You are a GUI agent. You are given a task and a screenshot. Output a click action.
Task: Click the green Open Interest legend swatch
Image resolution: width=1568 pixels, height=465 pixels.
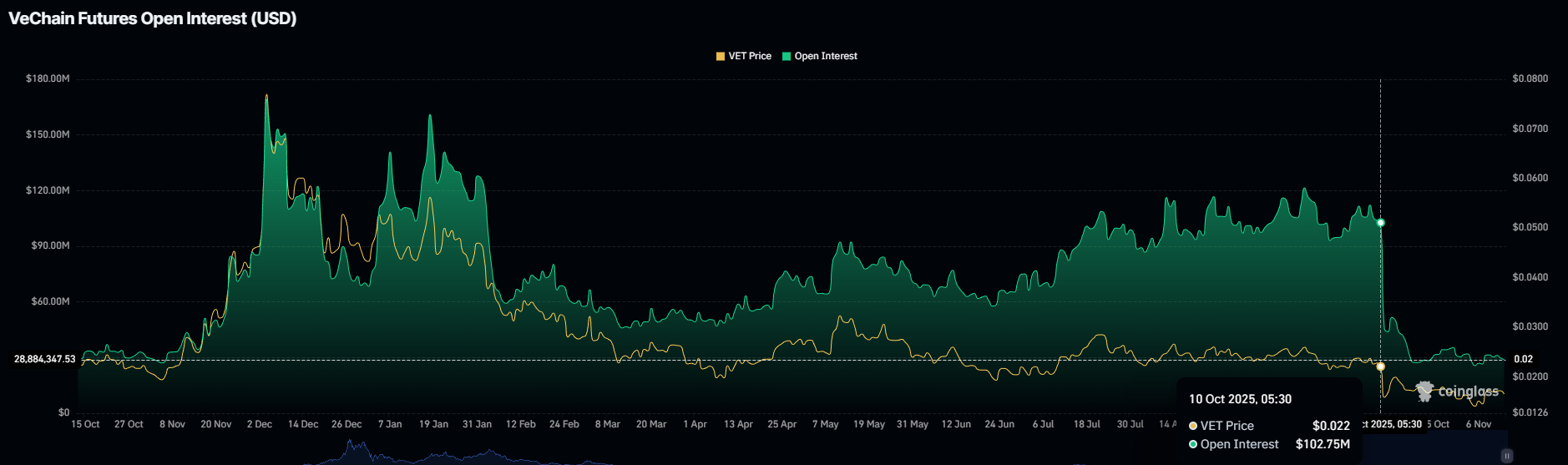point(787,56)
